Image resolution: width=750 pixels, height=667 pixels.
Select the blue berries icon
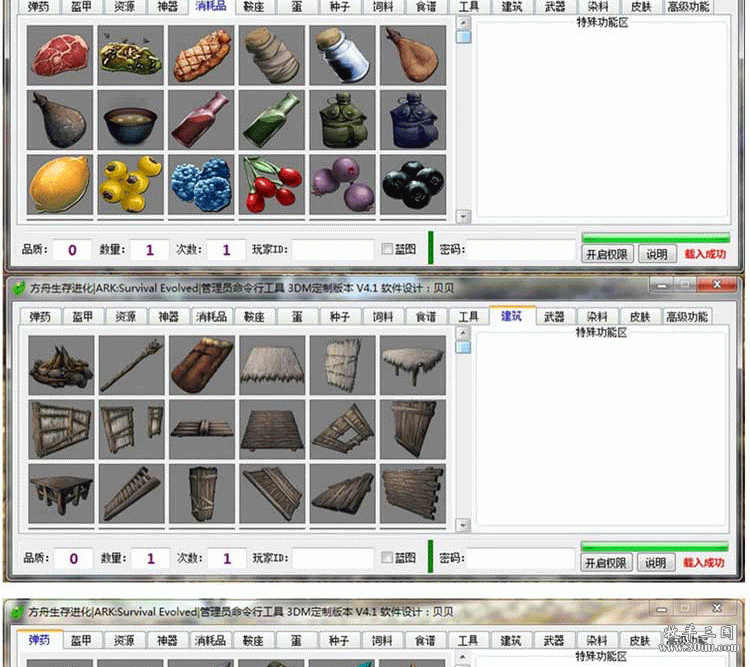click(x=201, y=184)
